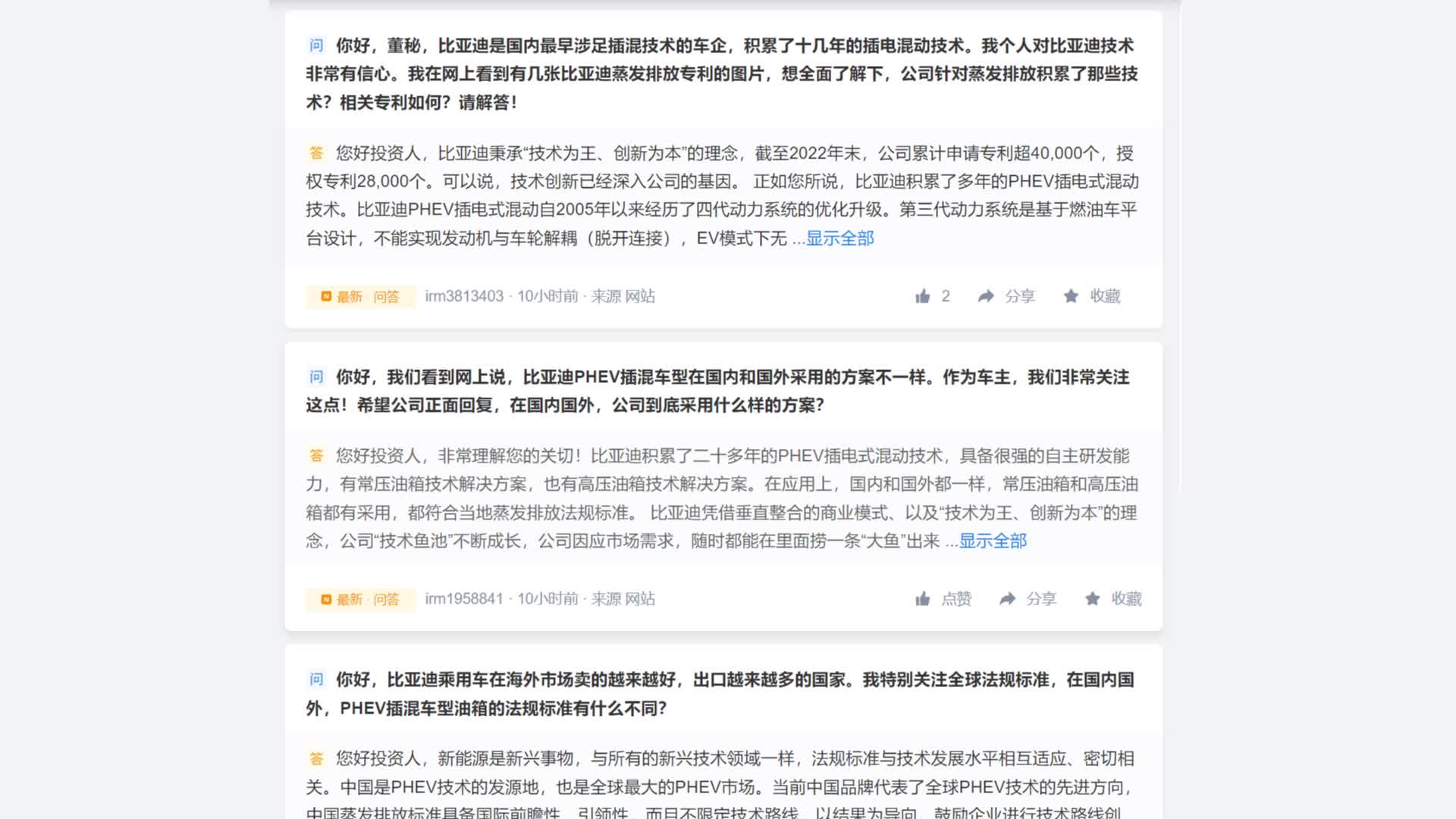The height and width of the screenshot is (819, 1456).
Task: Click 10小时前 timestamp on irm3813403 post
Action: click(x=548, y=297)
